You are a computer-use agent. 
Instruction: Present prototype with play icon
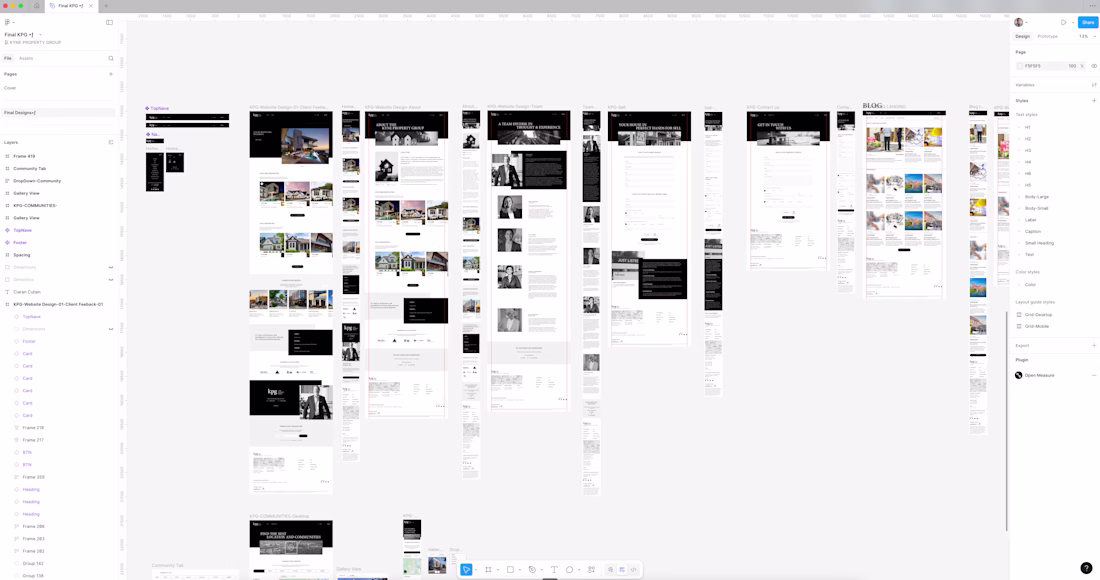(x=1064, y=22)
